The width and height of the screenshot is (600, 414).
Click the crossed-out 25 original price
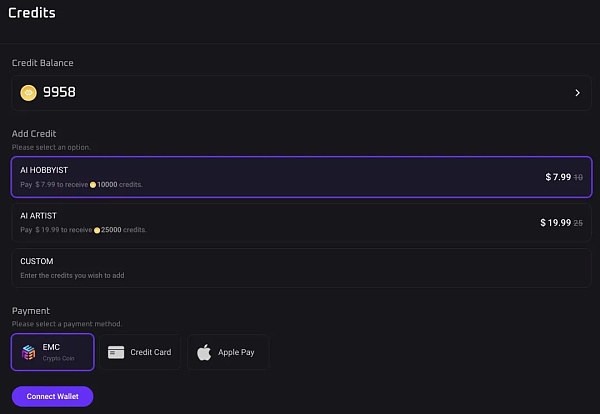[x=578, y=222]
